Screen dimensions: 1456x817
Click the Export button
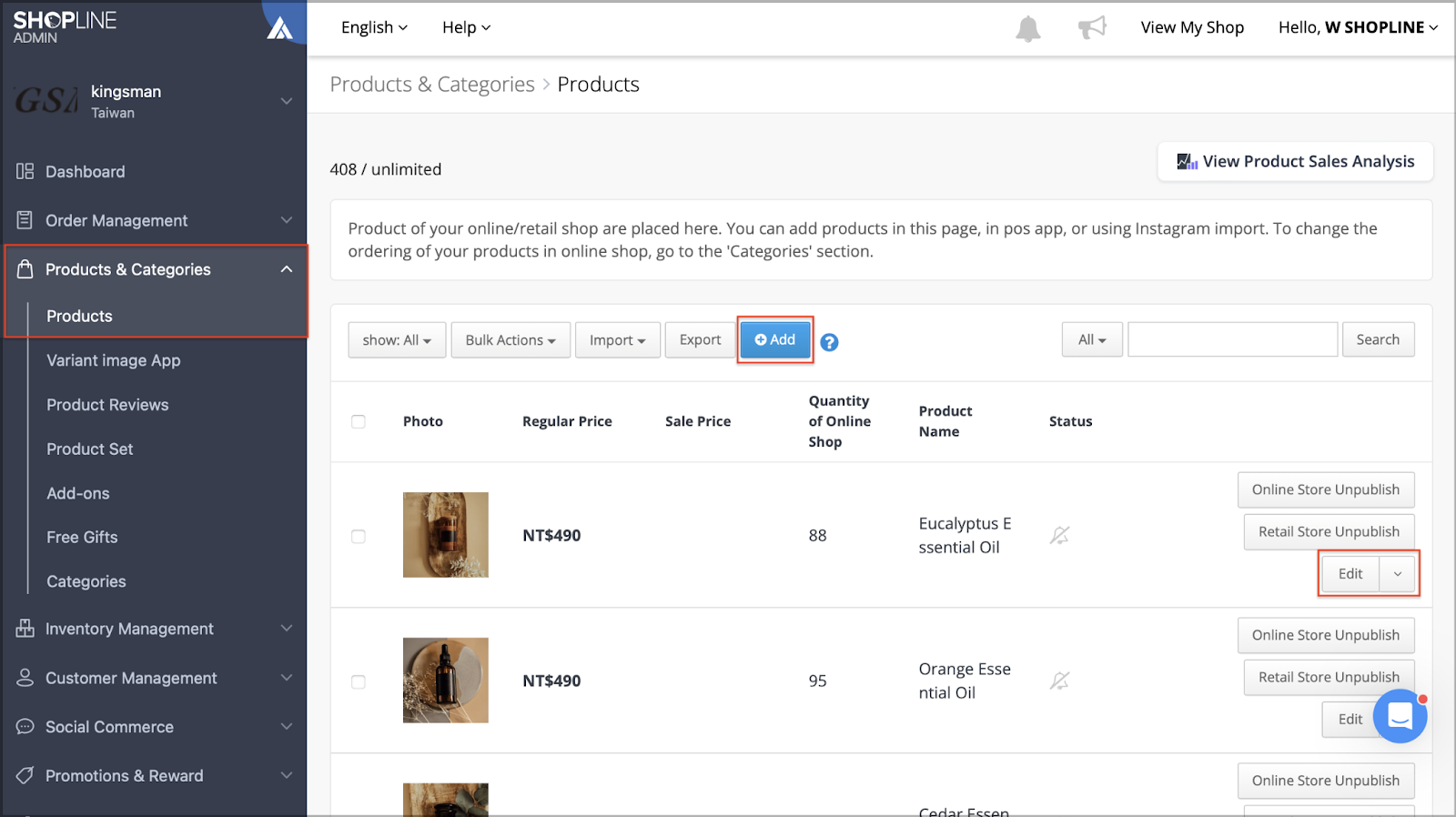(700, 339)
